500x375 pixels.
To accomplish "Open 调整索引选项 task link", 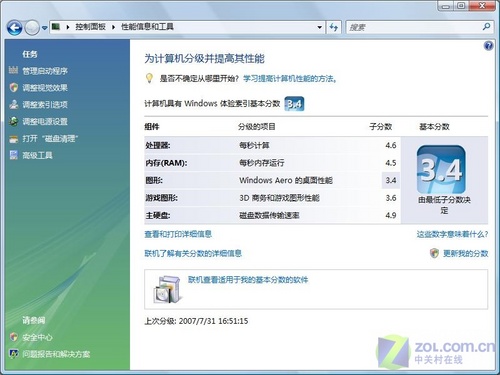I will pyautogui.click(x=45, y=105).
